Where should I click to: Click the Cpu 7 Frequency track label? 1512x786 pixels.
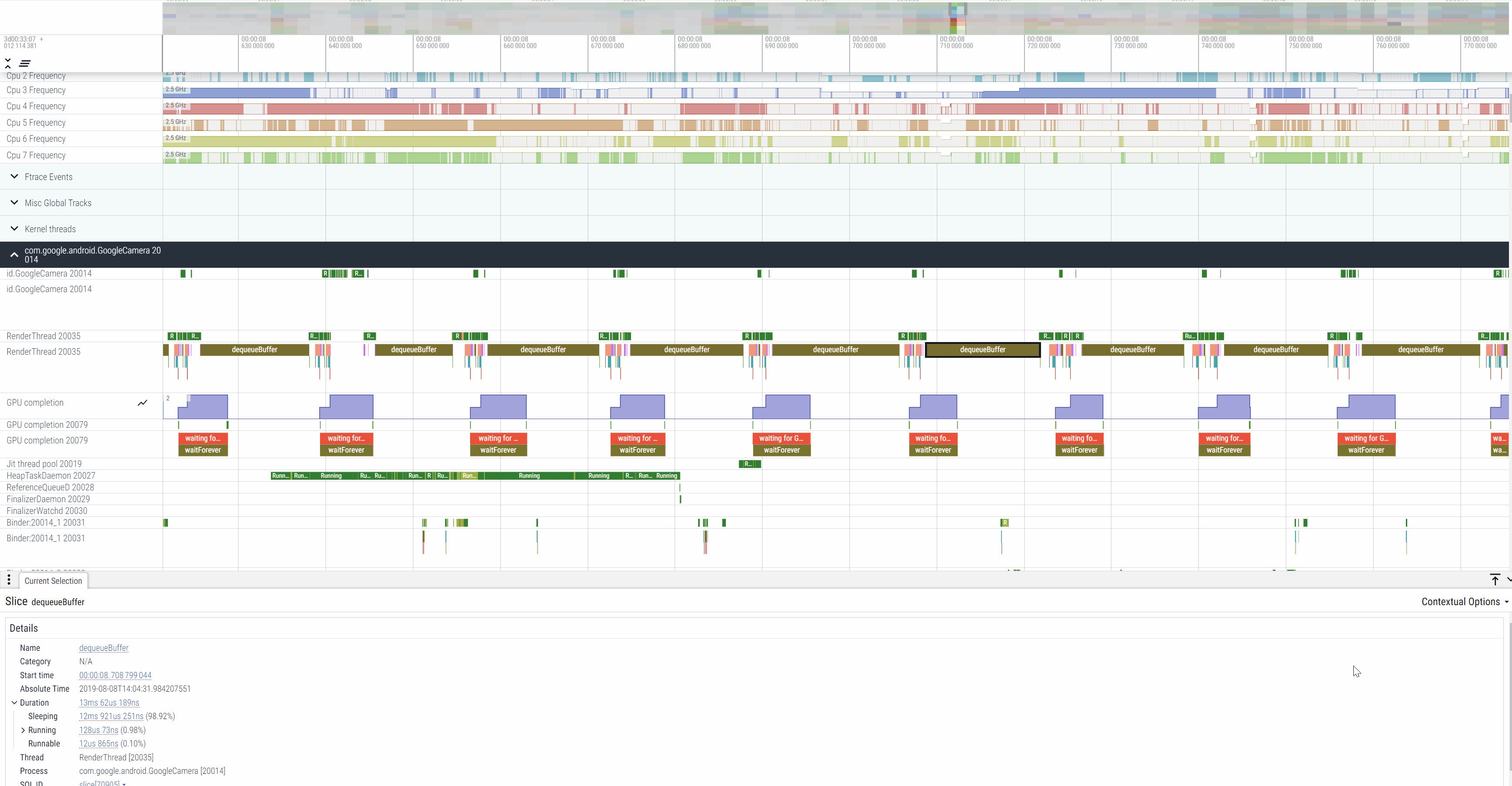click(36, 155)
